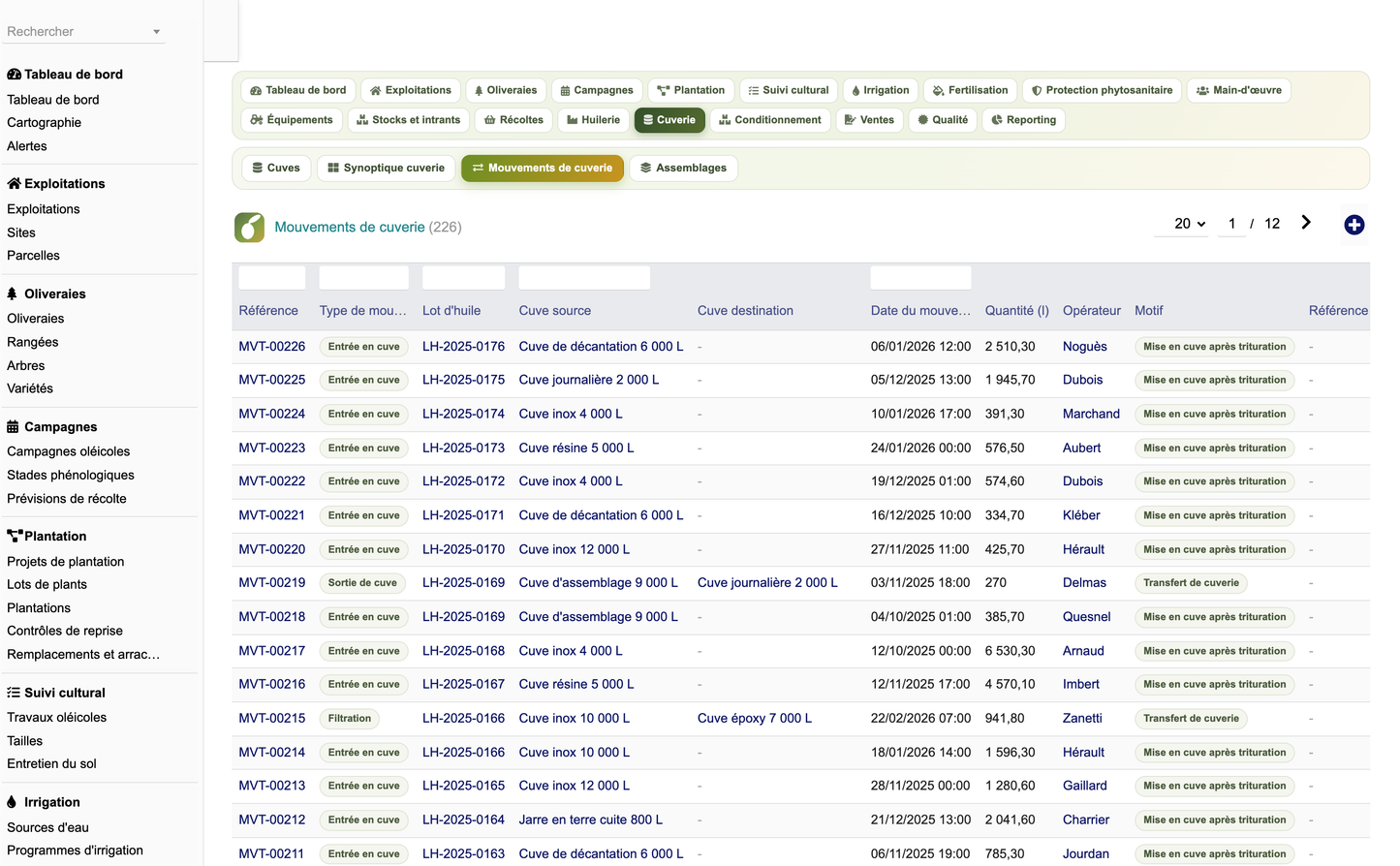Switch to the Récoltes tab
Image resolution: width=1400 pixels, height=866 pixels.
pos(514,120)
